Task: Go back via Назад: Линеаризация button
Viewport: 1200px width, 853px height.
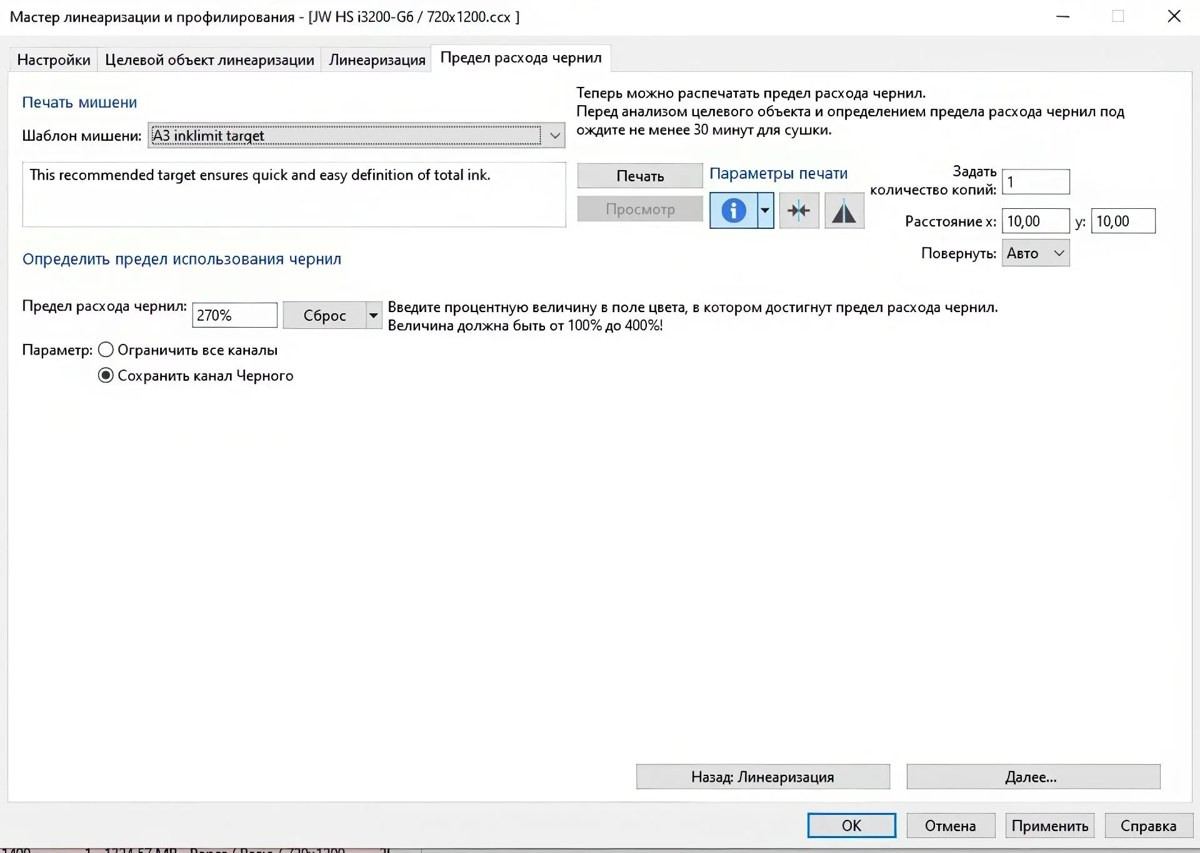Action: tap(763, 776)
